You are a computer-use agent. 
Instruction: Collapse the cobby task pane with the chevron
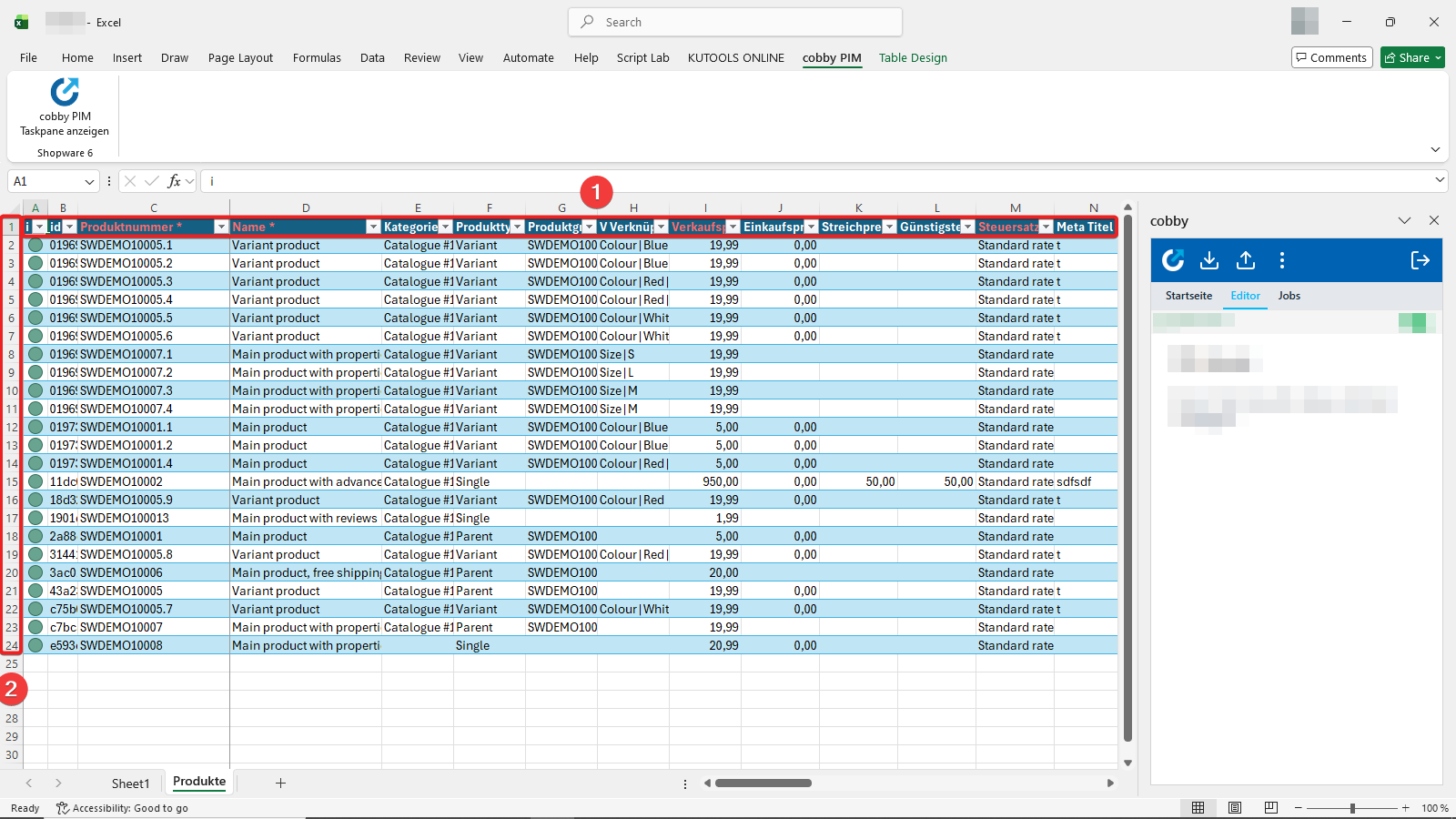(1405, 220)
